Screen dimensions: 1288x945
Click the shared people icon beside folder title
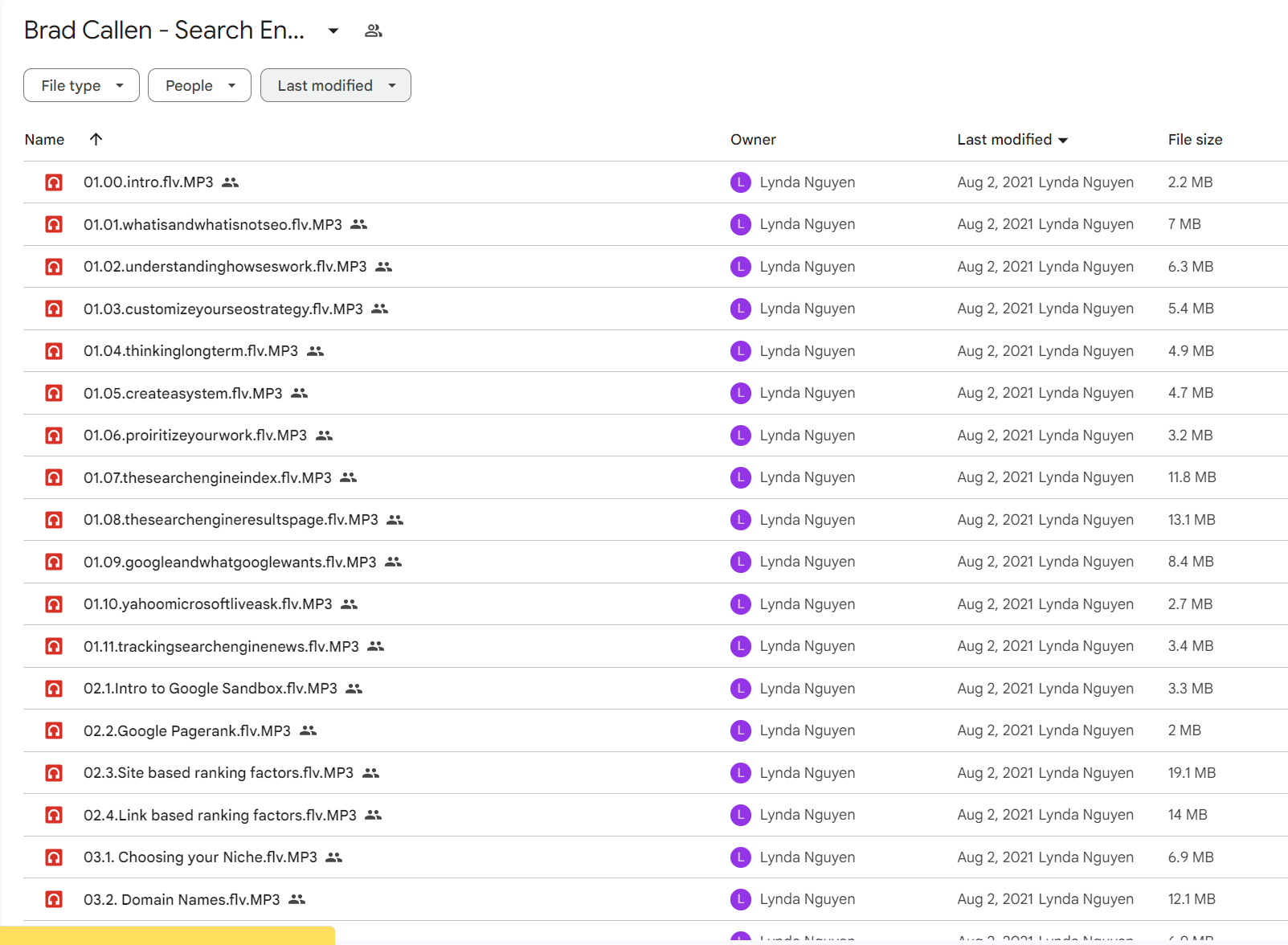[x=374, y=31]
